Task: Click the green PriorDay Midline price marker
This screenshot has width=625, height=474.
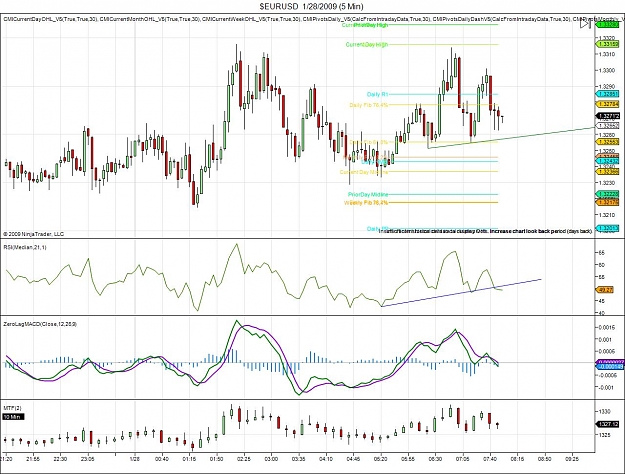Action: pyautogui.click(x=607, y=194)
